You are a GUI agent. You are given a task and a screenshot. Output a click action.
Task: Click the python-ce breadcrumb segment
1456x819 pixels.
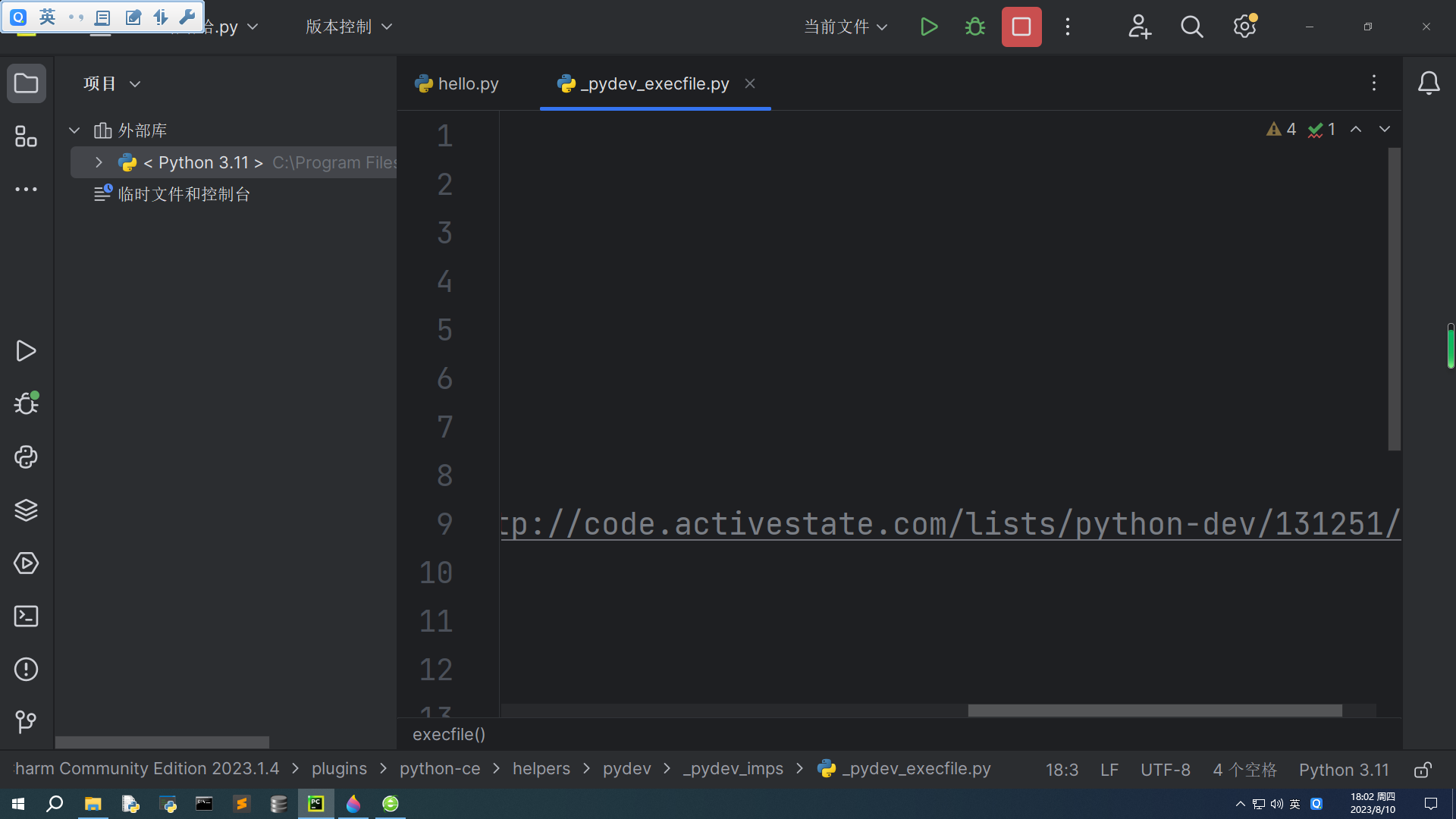pyautogui.click(x=440, y=769)
